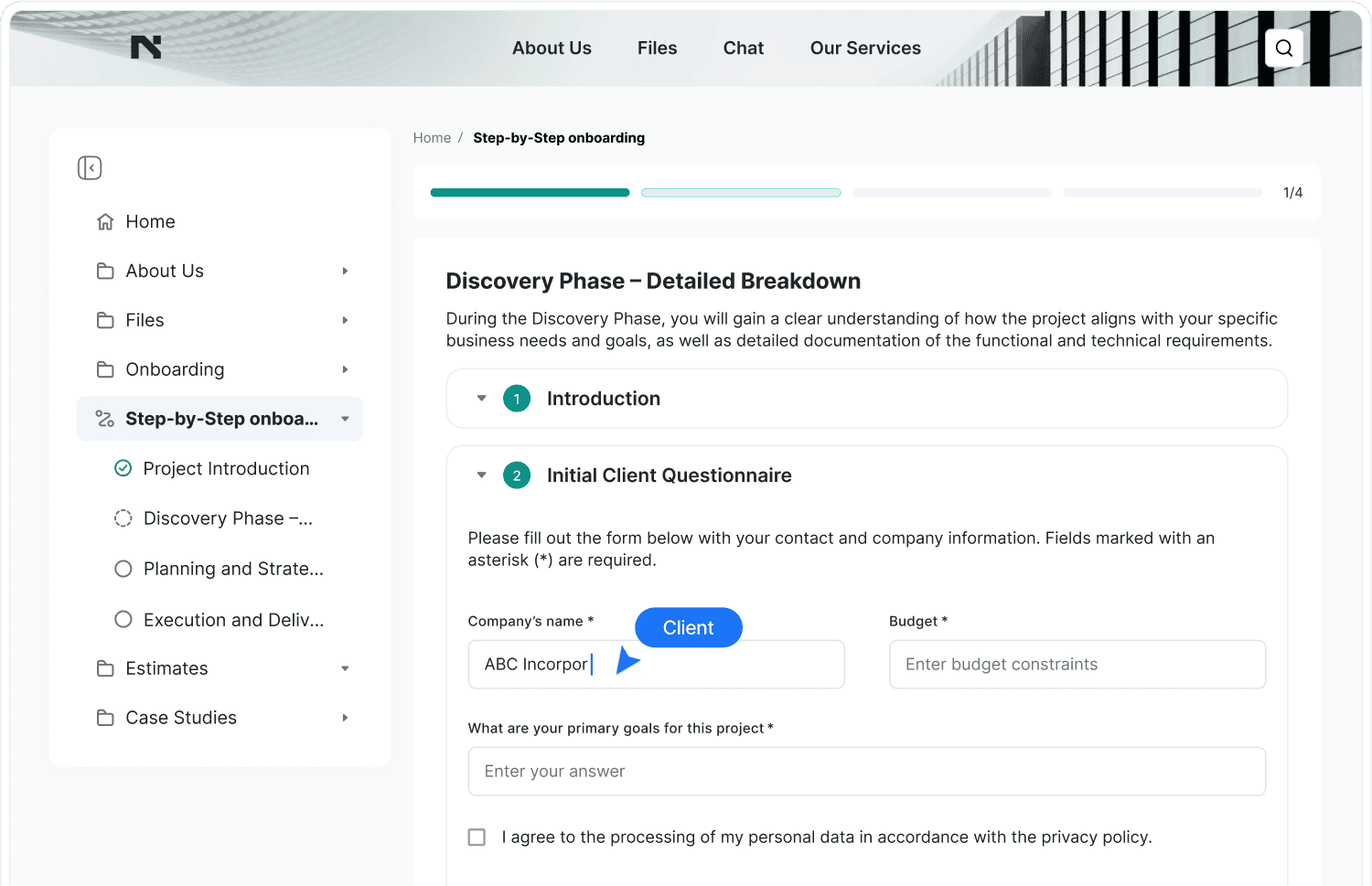Click the second light-teal progress segment
Viewport: 1372px width, 886px height.
[741, 193]
